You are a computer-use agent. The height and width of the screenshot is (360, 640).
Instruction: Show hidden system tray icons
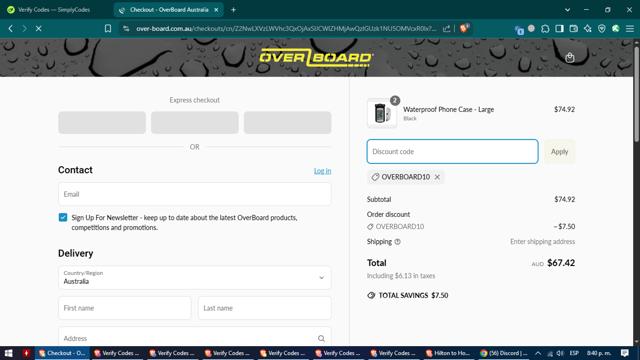click(x=538, y=353)
